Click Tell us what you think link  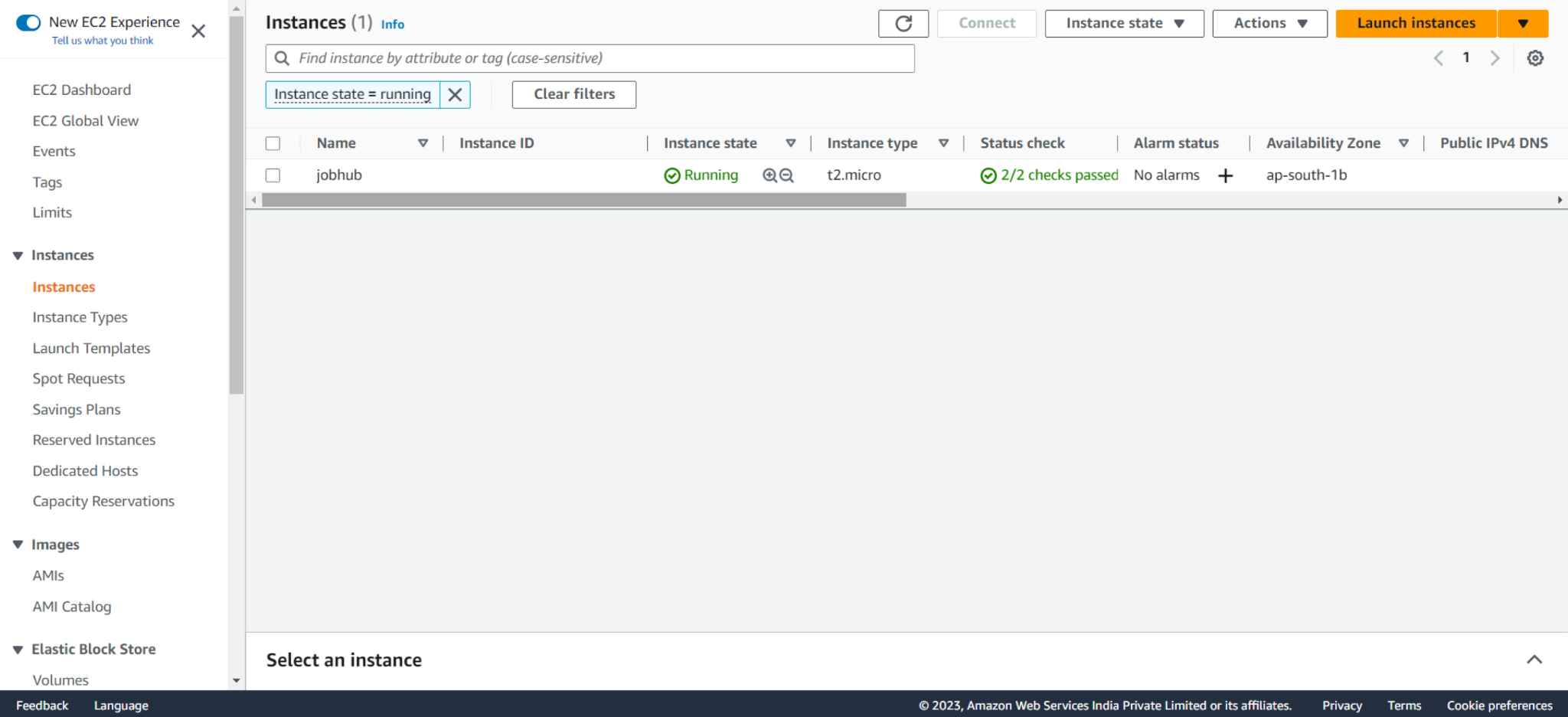(103, 41)
